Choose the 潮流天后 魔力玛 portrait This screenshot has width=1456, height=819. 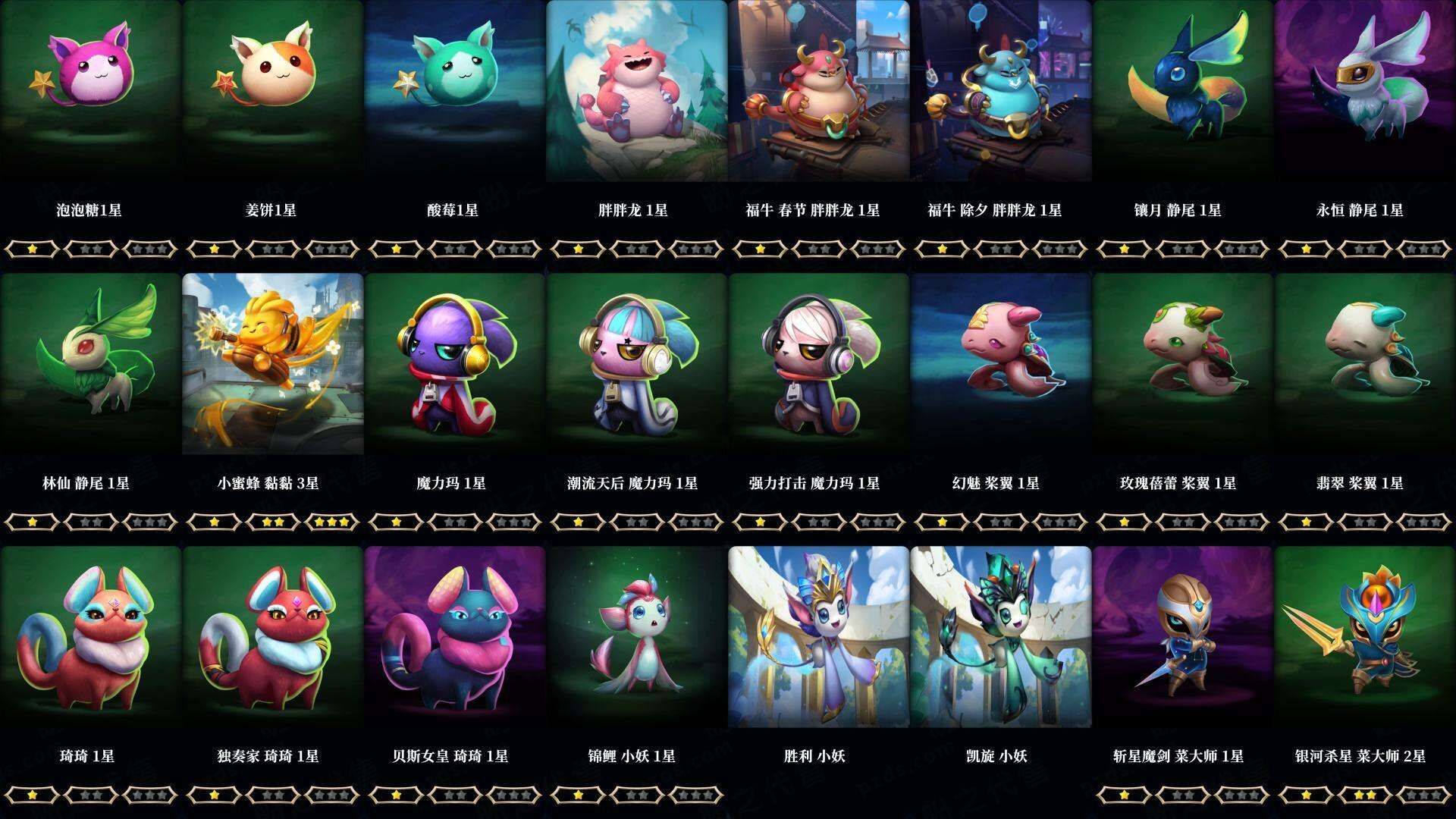(x=636, y=364)
